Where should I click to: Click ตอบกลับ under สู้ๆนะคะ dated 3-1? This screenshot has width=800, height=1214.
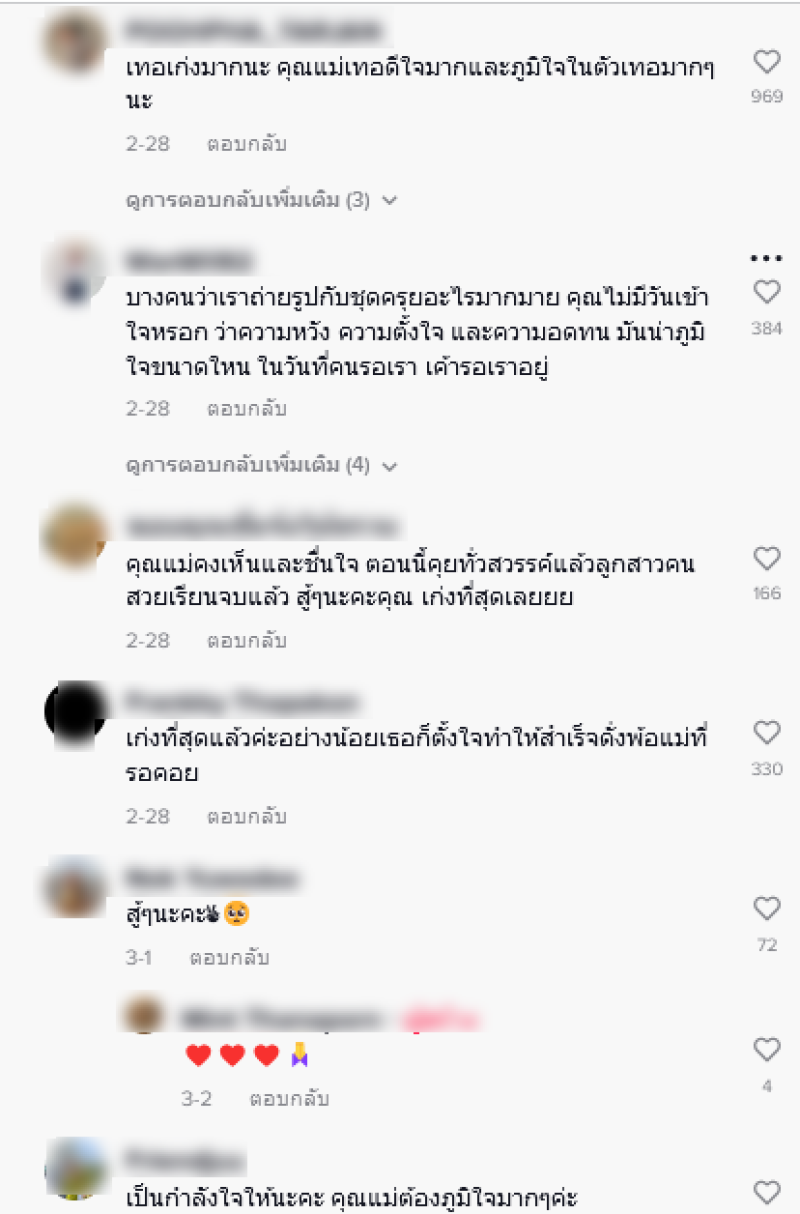(230, 958)
